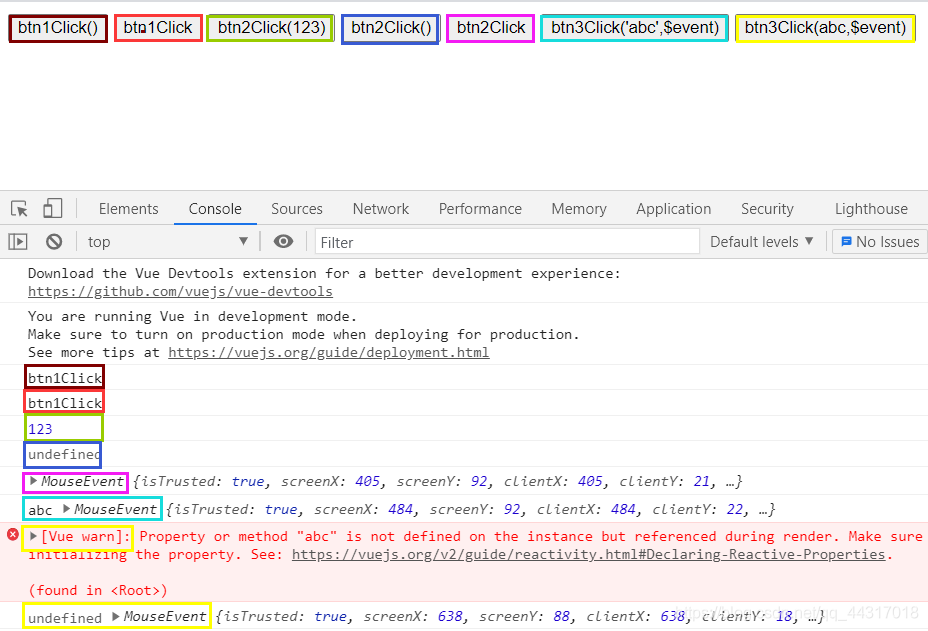928x631 pixels.
Task: Click the btn2Click() button
Action: click(391, 28)
